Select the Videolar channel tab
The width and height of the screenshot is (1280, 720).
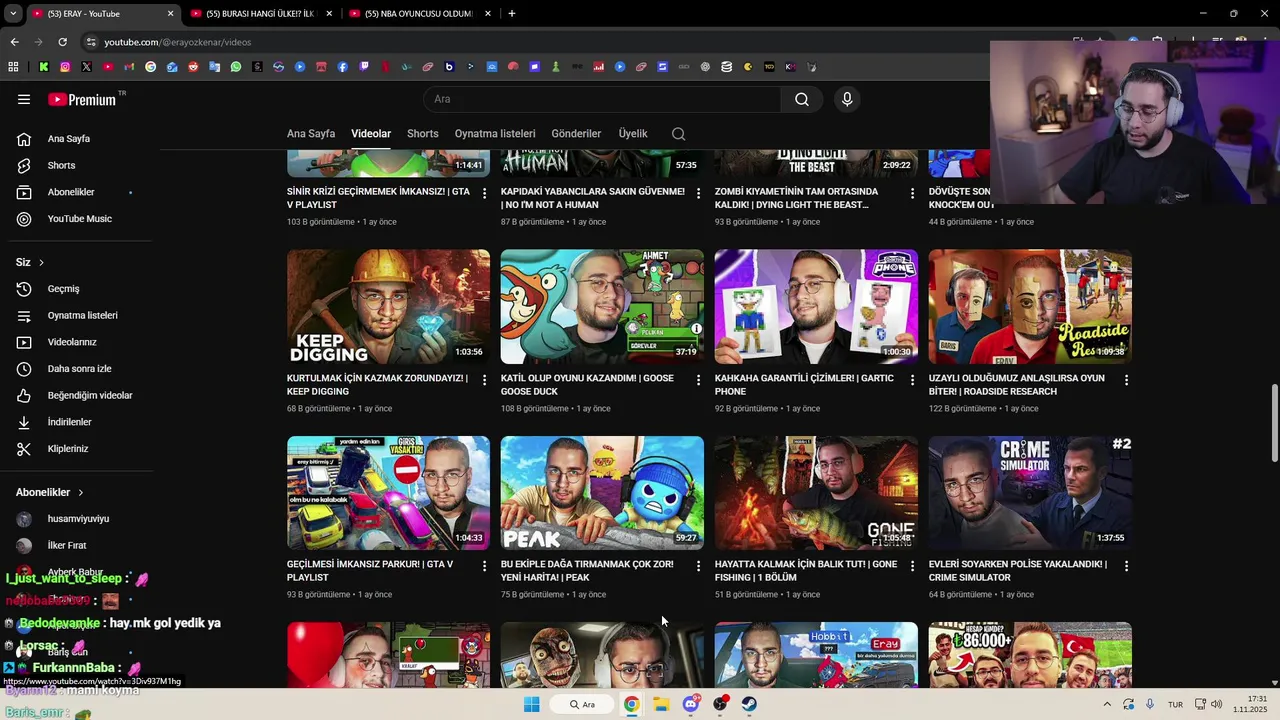371,134
